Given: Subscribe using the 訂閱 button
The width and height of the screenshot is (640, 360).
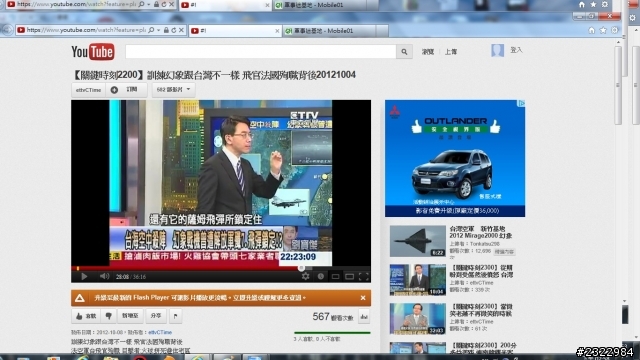Looking at the screenshot, I should 127,90.
